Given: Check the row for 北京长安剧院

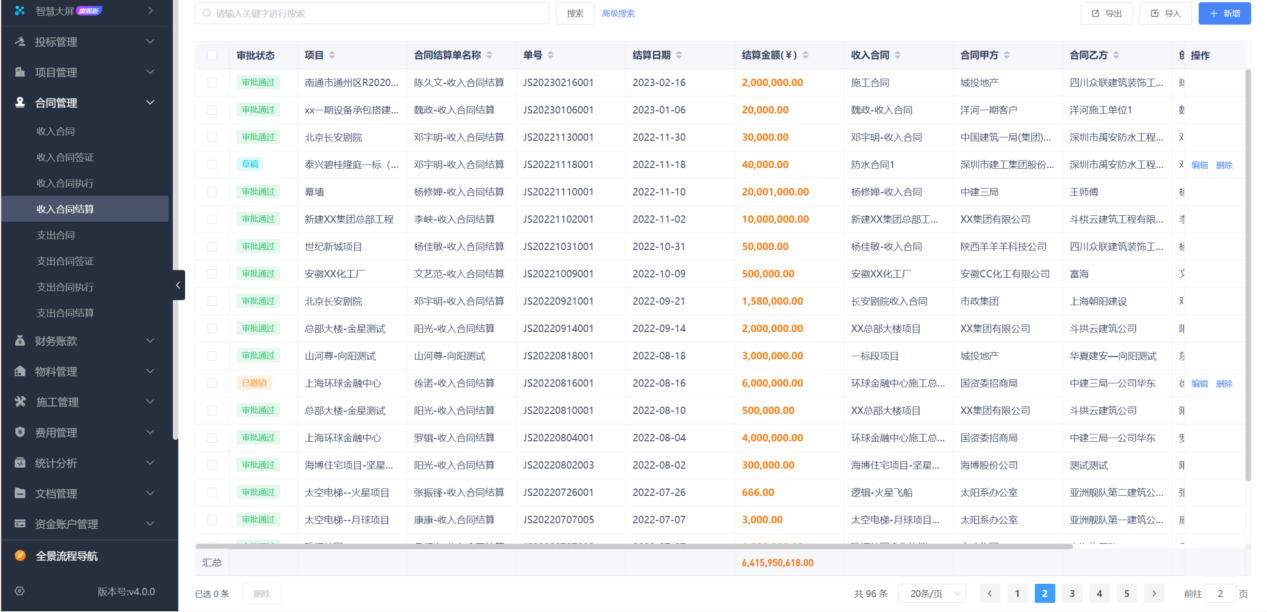Looking at the screenshot, I should [x=213, y=135].
